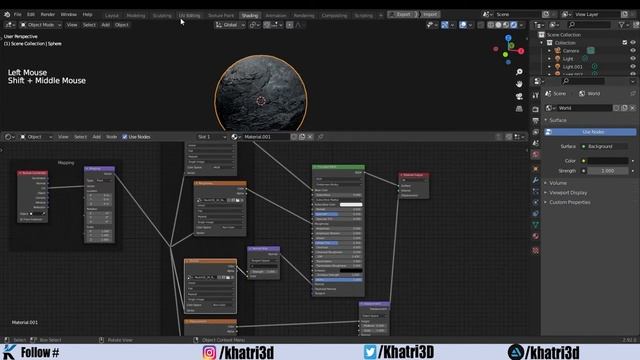This screenshot has height=360, width=640.
Task: Click the world Color swatch
Action: tap(607, 161)
